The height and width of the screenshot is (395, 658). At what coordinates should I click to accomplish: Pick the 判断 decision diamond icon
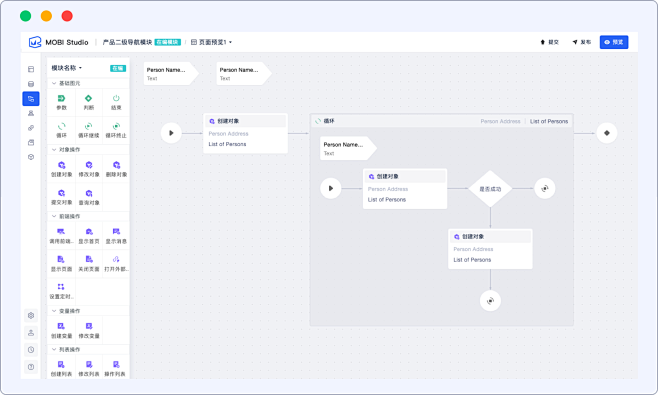89,98
